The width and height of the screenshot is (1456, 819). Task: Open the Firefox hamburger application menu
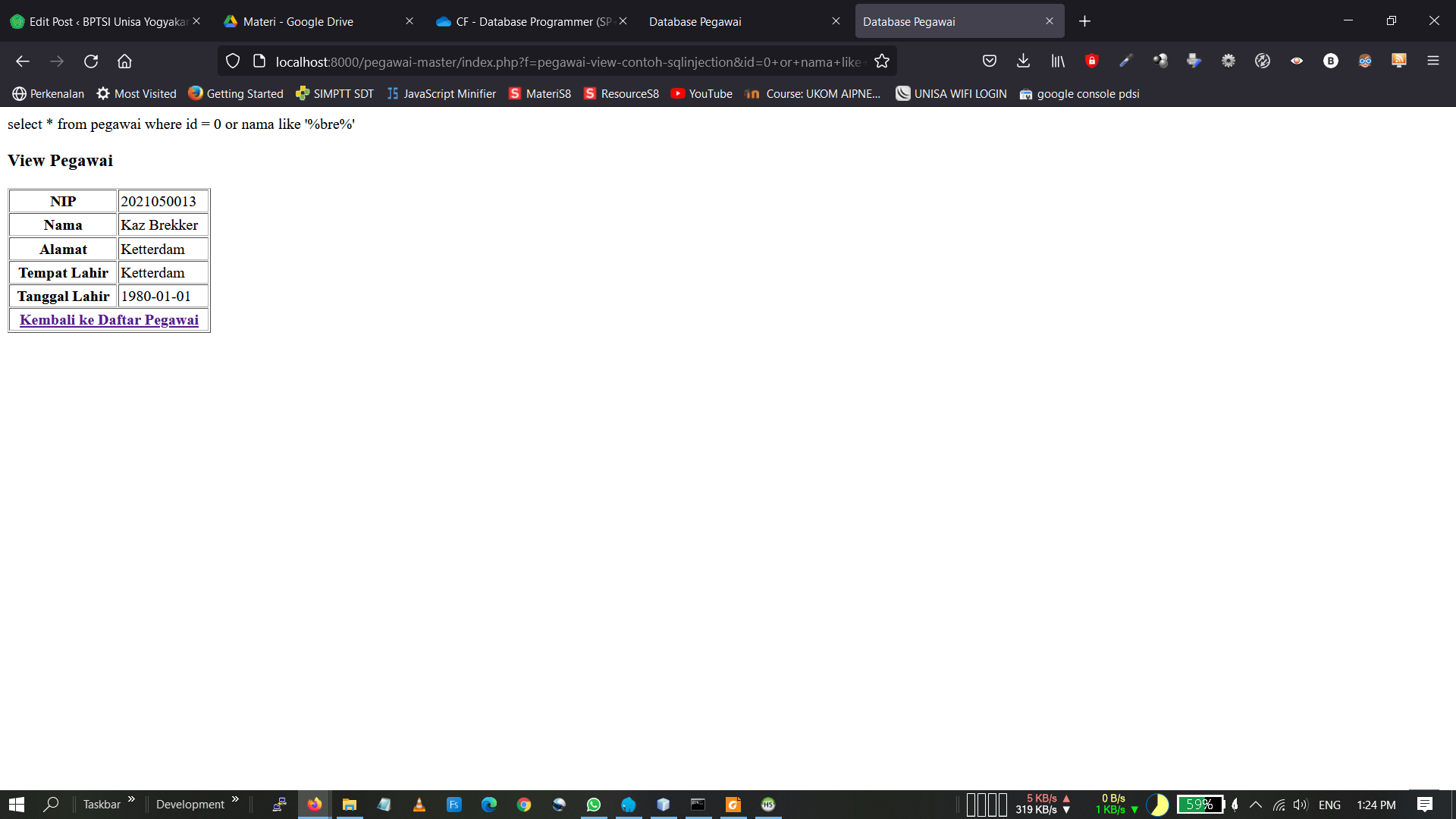point(1432,61)
